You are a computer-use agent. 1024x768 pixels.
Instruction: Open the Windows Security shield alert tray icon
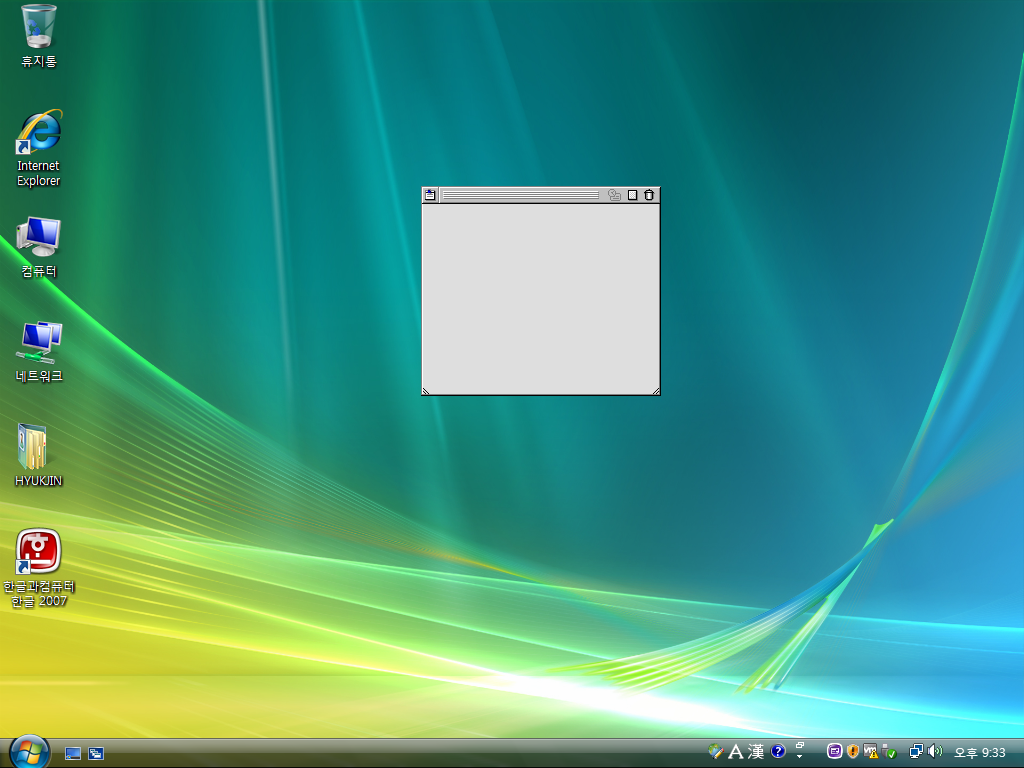852,751
